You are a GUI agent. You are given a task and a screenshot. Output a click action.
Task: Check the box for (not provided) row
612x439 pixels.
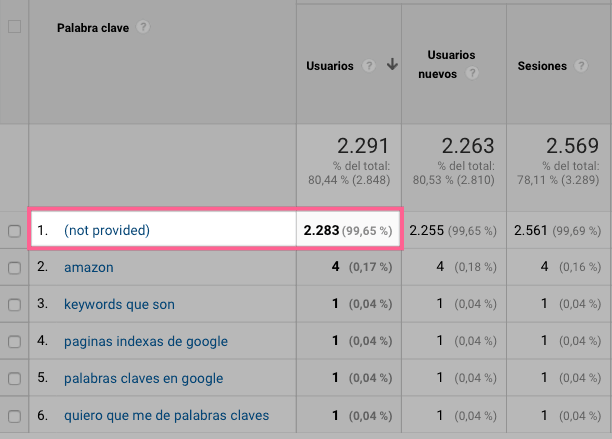(14, 231)
